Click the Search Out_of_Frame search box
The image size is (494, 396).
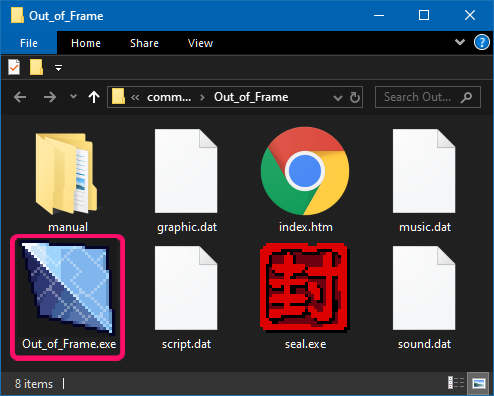point(428,97)
